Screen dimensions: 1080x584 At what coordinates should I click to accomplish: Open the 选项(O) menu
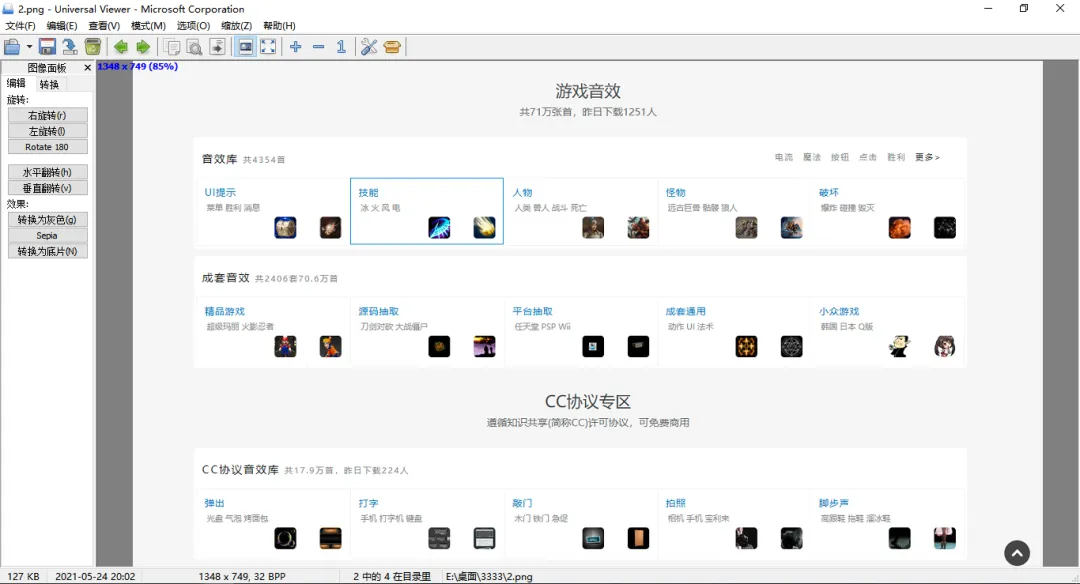[194, 25]
